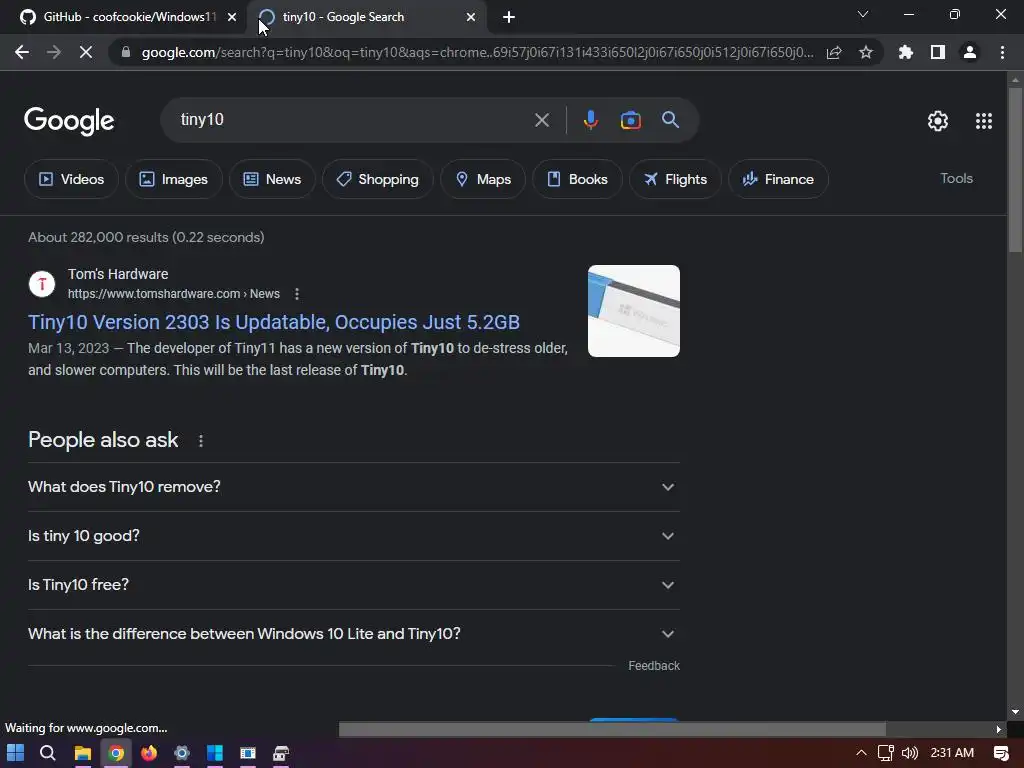Viewport: 1024px width, 768px height.
Task: Open the Chrome profile avatar
Action: tap(970, 52)
